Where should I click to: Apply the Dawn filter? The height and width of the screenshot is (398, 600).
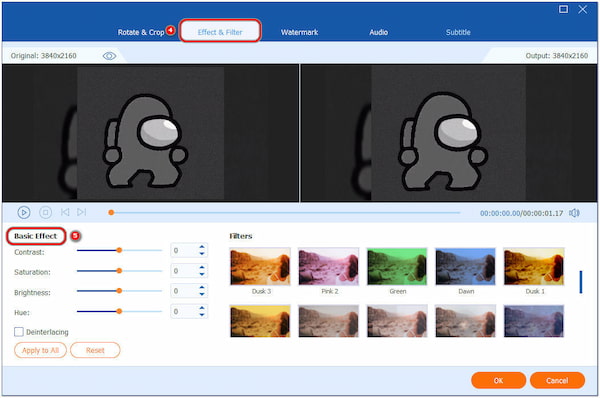point(466,267)
